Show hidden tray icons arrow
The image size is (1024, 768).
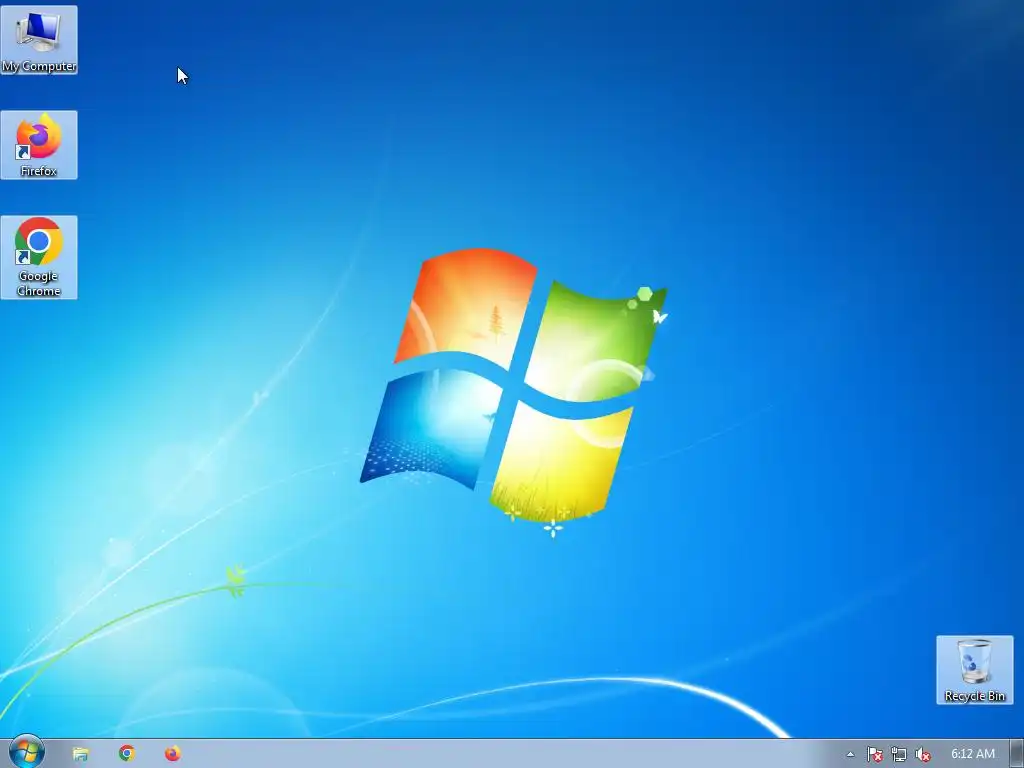[x=850, y=754]
